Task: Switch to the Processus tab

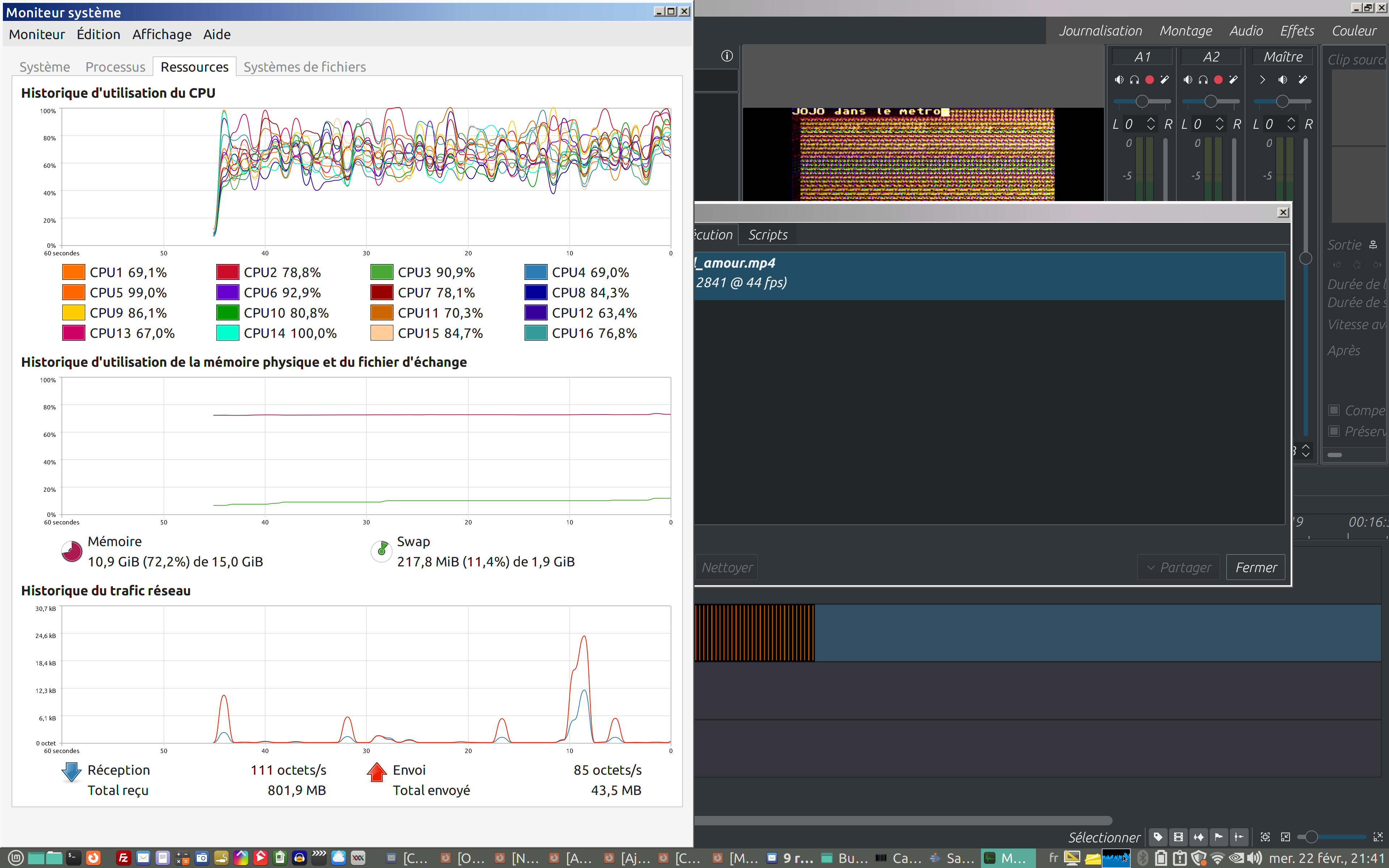Action: pyautogui.click(x=115, y=67)
